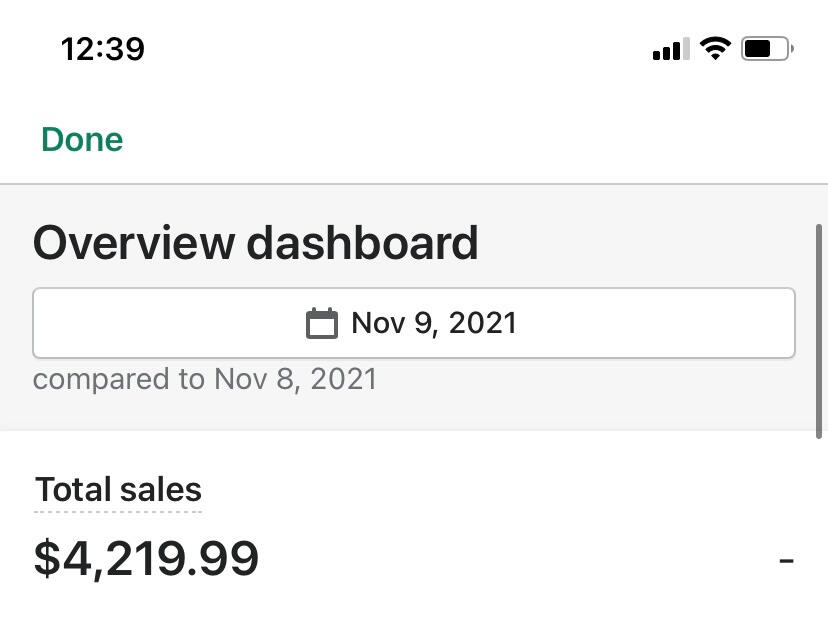Click the Overview dashboard heading
This screenshot has width=828, height=630.
click(x=256, y=243)
